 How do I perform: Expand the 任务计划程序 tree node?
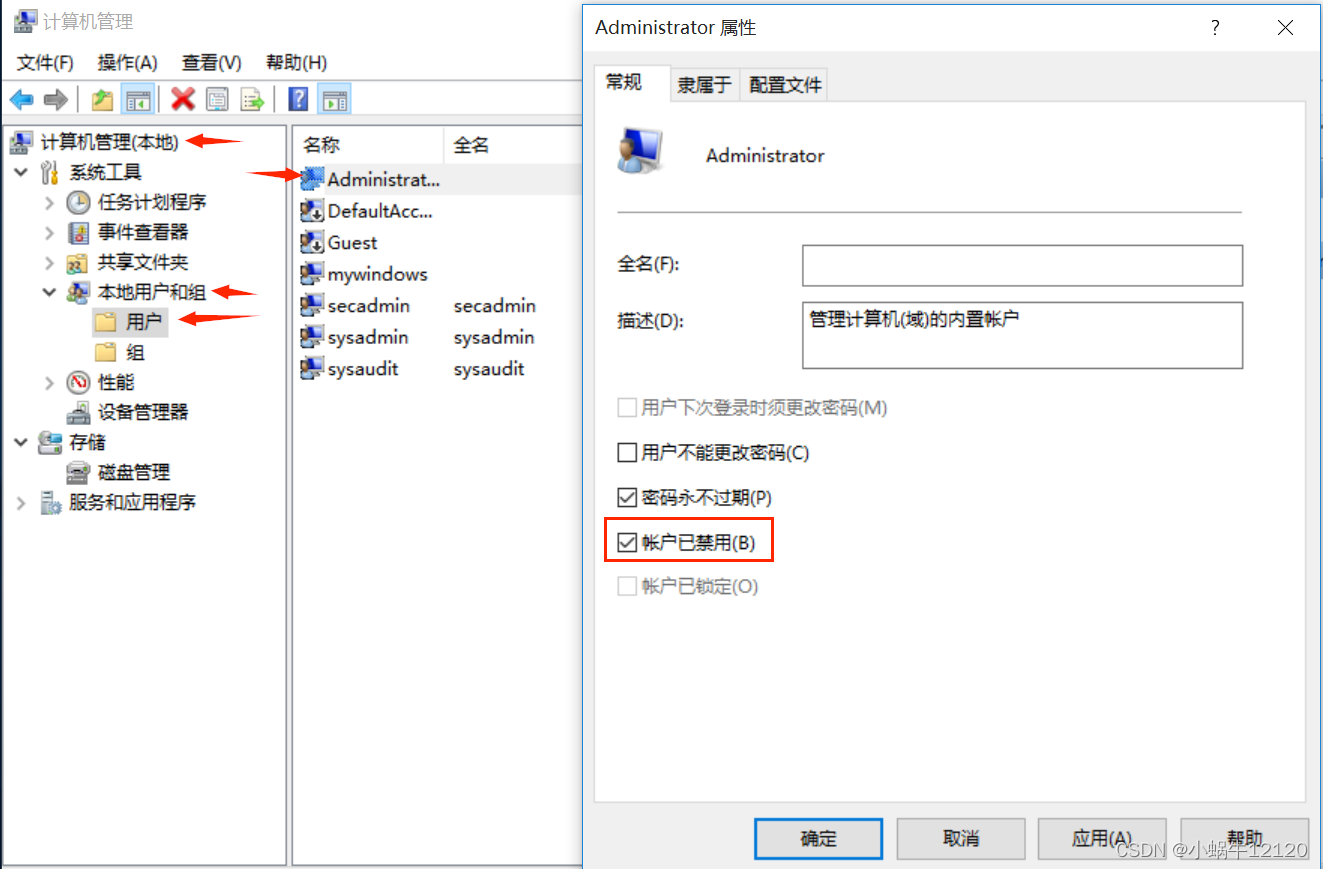[50, 203]
